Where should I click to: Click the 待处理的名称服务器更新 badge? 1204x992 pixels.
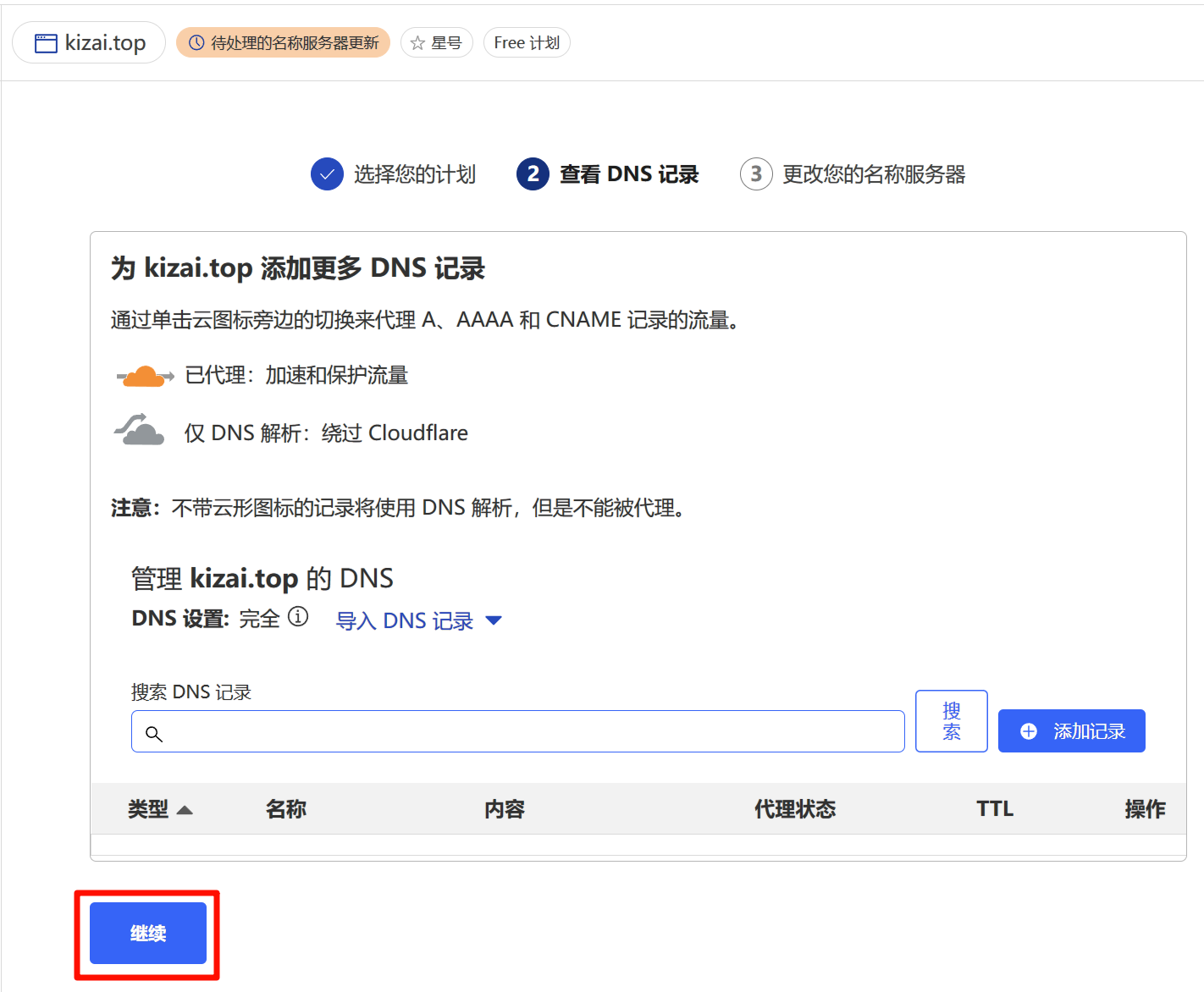(x=283, y=43)
